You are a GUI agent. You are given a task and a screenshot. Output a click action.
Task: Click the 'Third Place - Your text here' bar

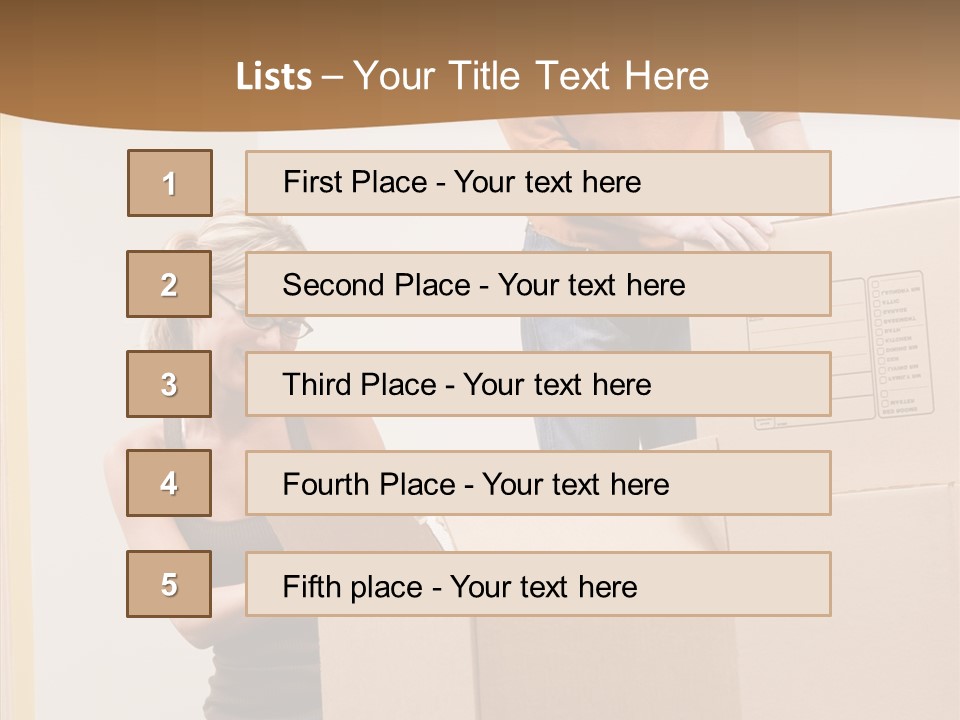click(538, 384)
